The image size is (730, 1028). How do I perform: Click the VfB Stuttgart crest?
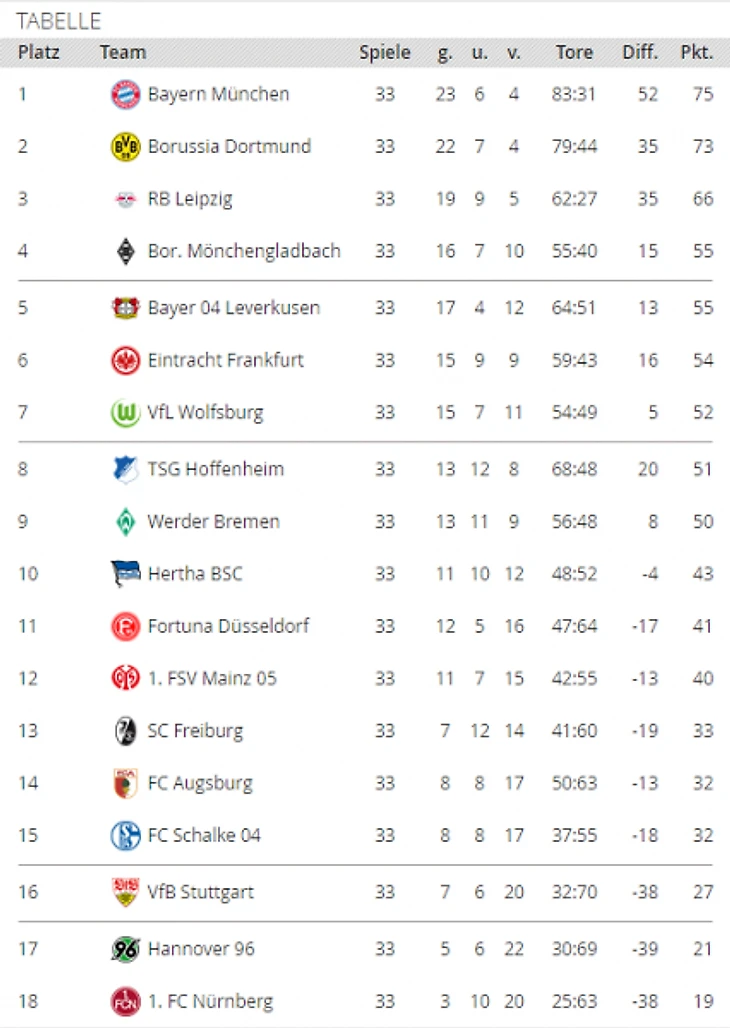pyautogui.click(x=125, y=892)
